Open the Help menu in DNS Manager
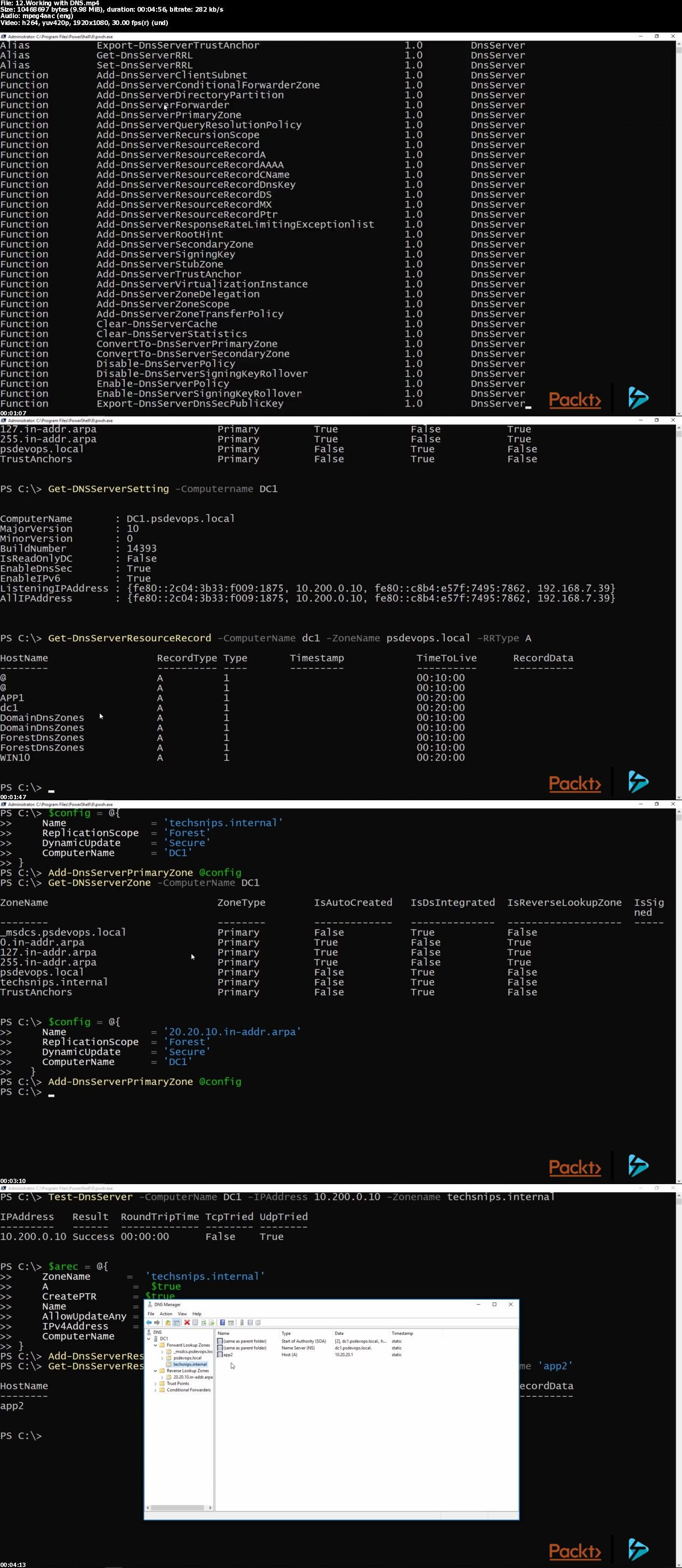 click(x=197, y=1314)
